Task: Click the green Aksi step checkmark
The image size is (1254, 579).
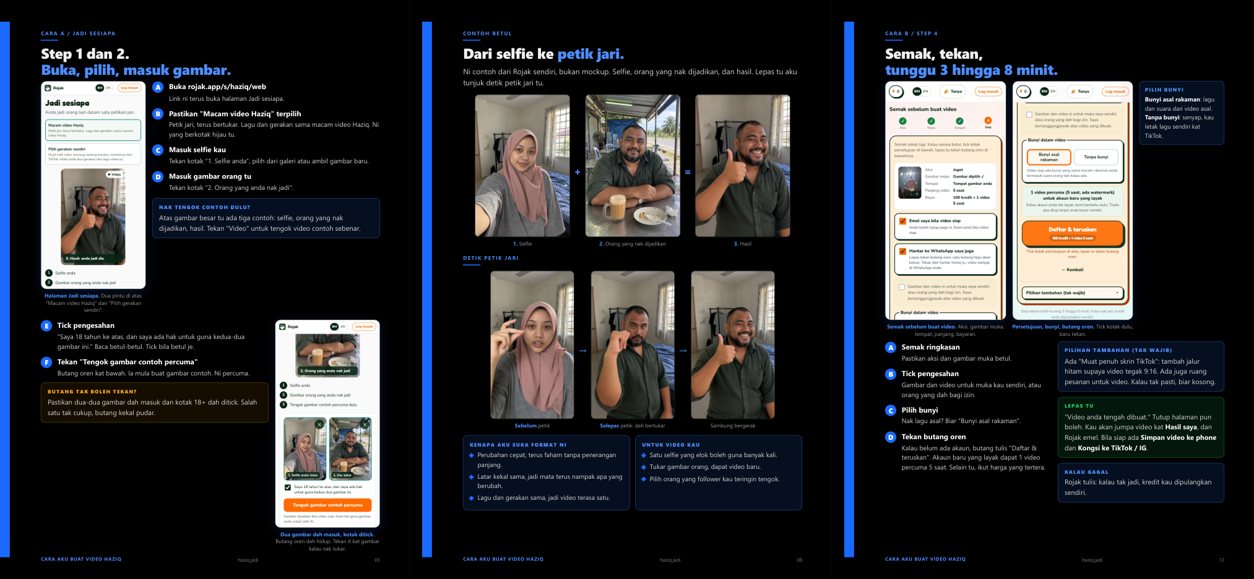Action: 903,121
